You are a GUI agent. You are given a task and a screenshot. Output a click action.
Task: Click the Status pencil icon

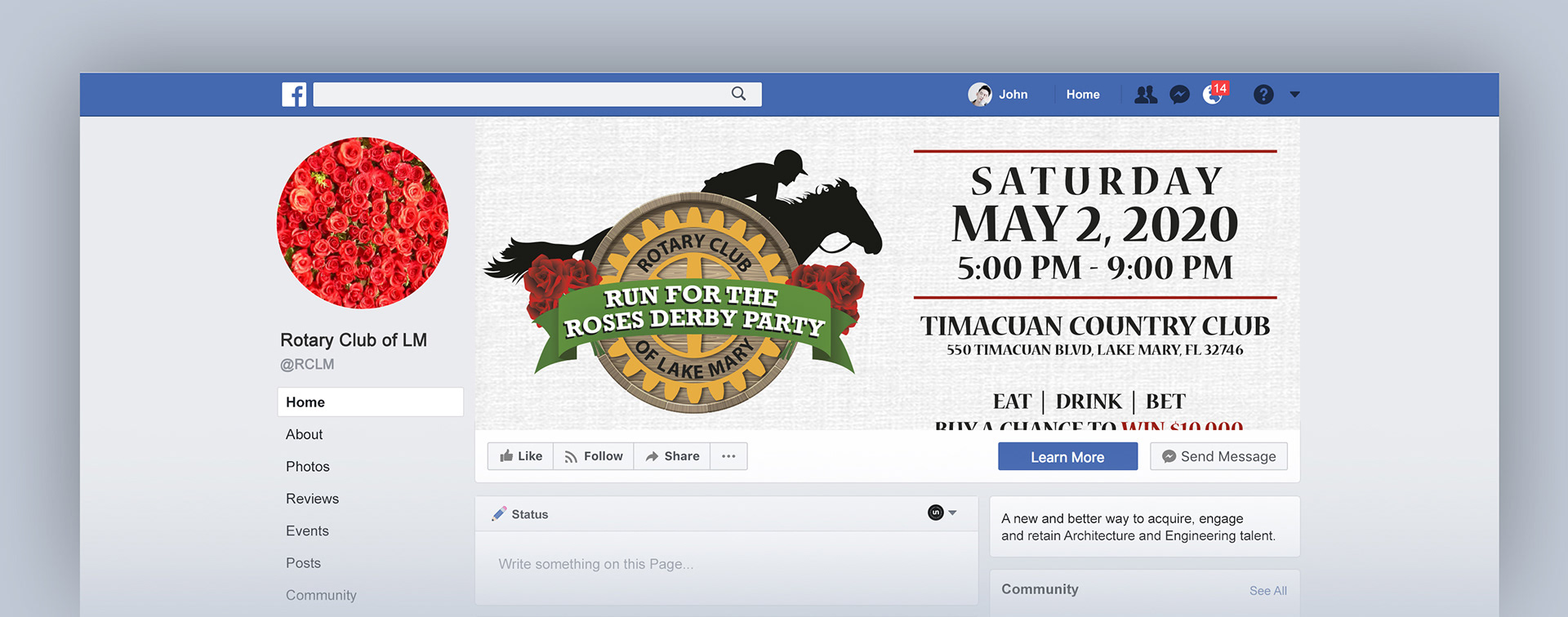499,514
